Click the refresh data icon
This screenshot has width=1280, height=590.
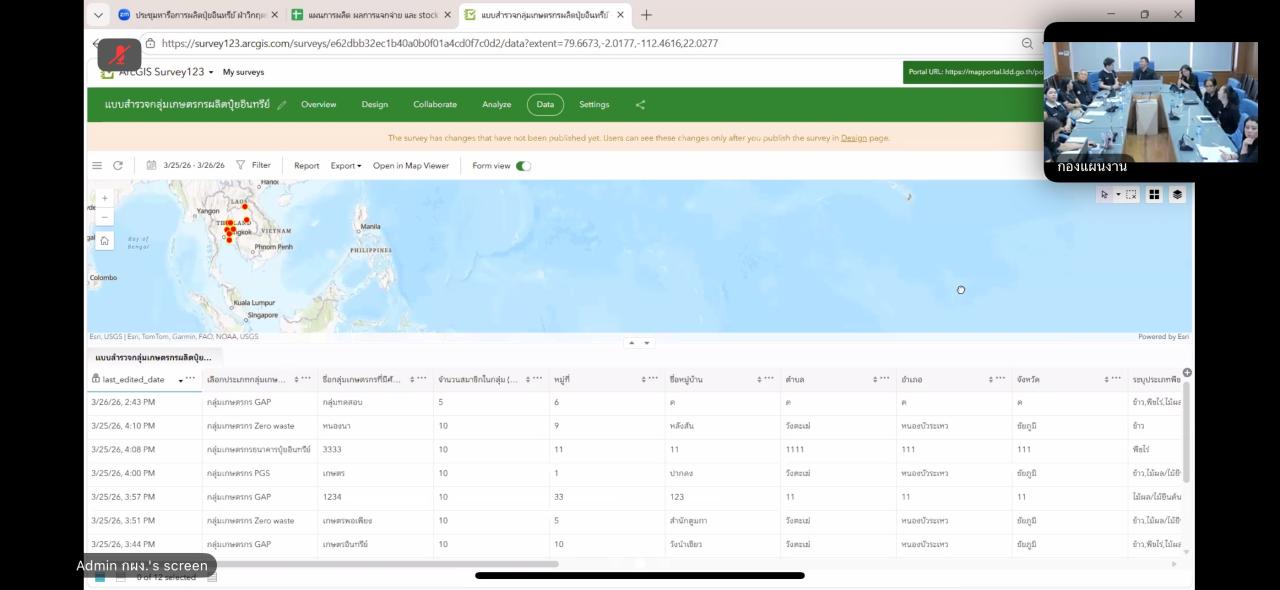[118, 166]
